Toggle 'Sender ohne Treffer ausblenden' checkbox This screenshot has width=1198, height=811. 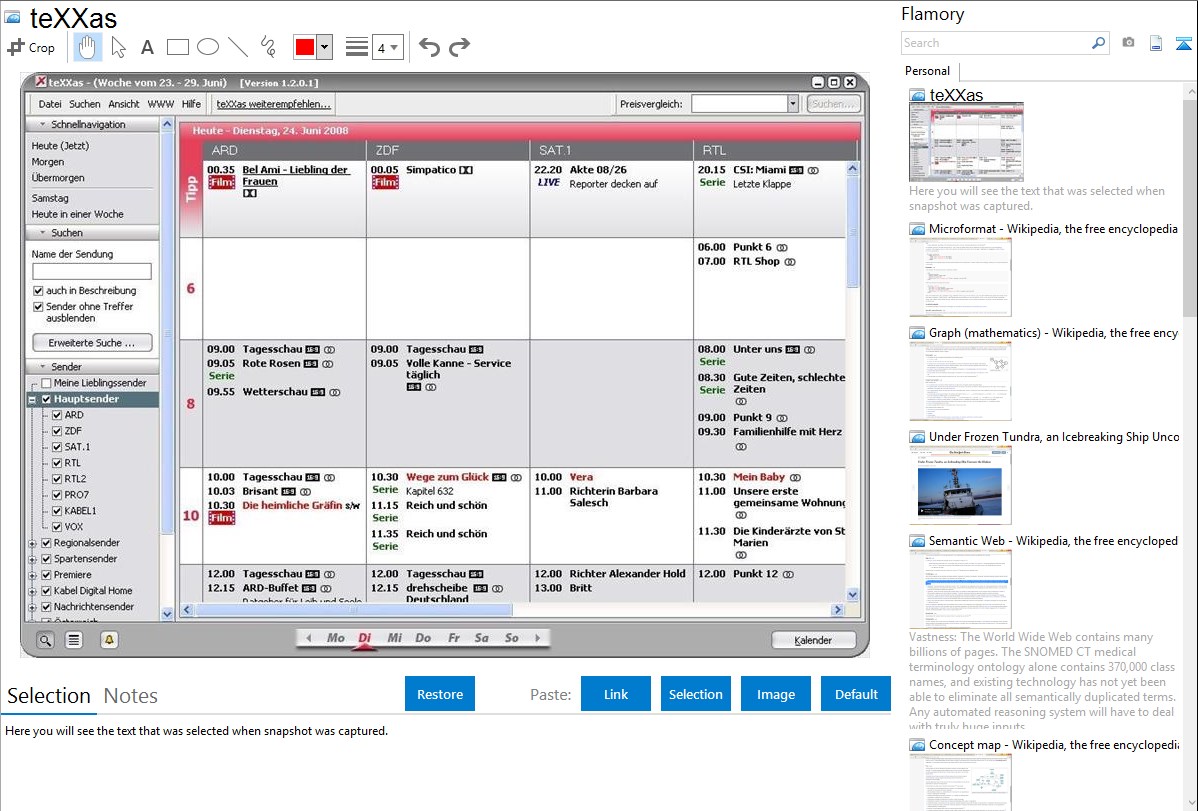point(38,307)
